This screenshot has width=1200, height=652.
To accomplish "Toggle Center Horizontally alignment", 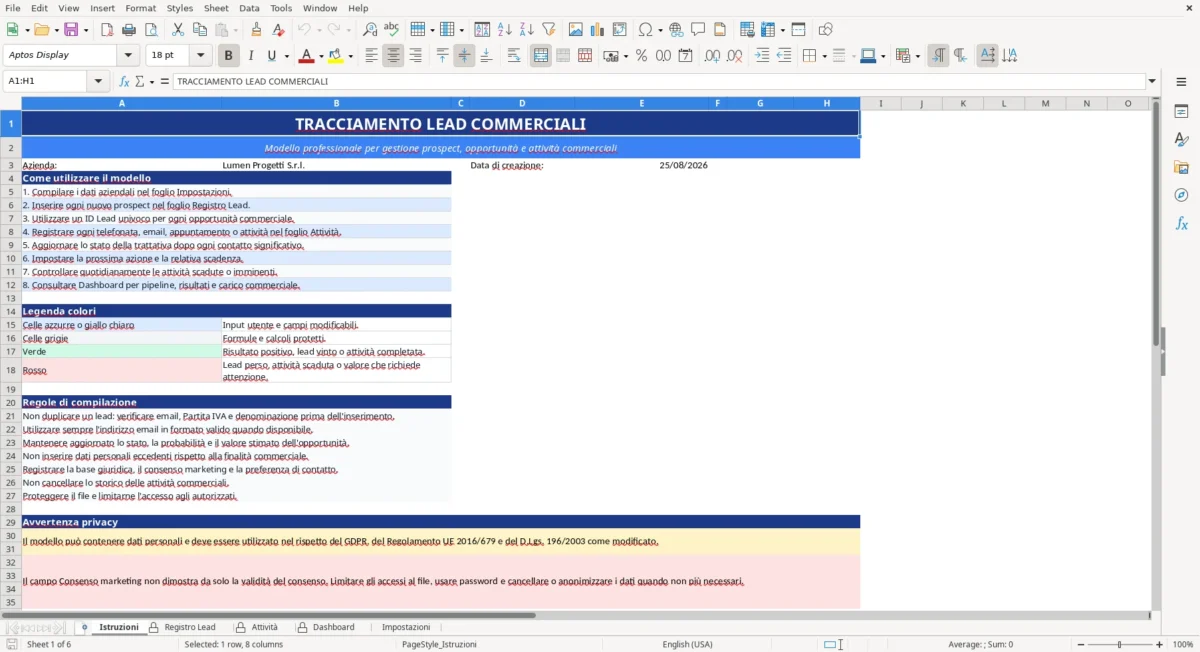I will pyautogui.click(x=394, y=56).
